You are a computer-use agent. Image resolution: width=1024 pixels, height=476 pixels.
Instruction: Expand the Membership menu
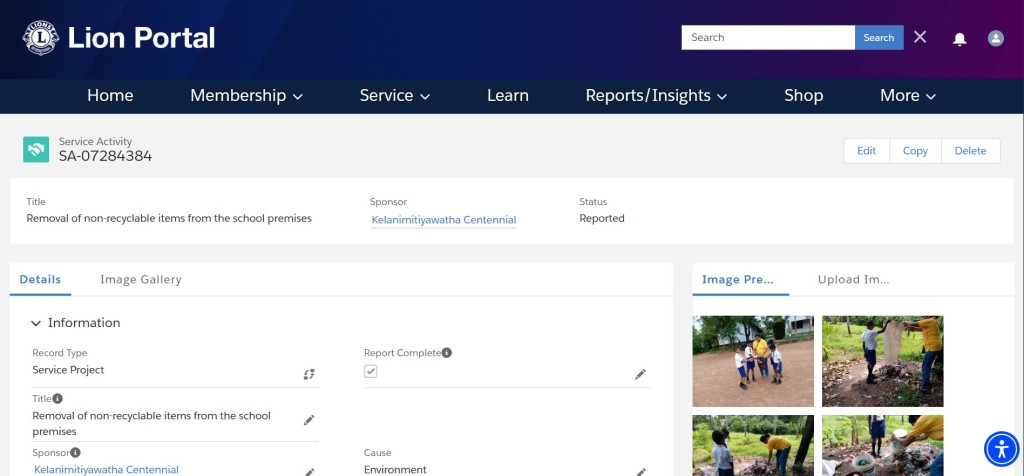[x=246, y=95]
